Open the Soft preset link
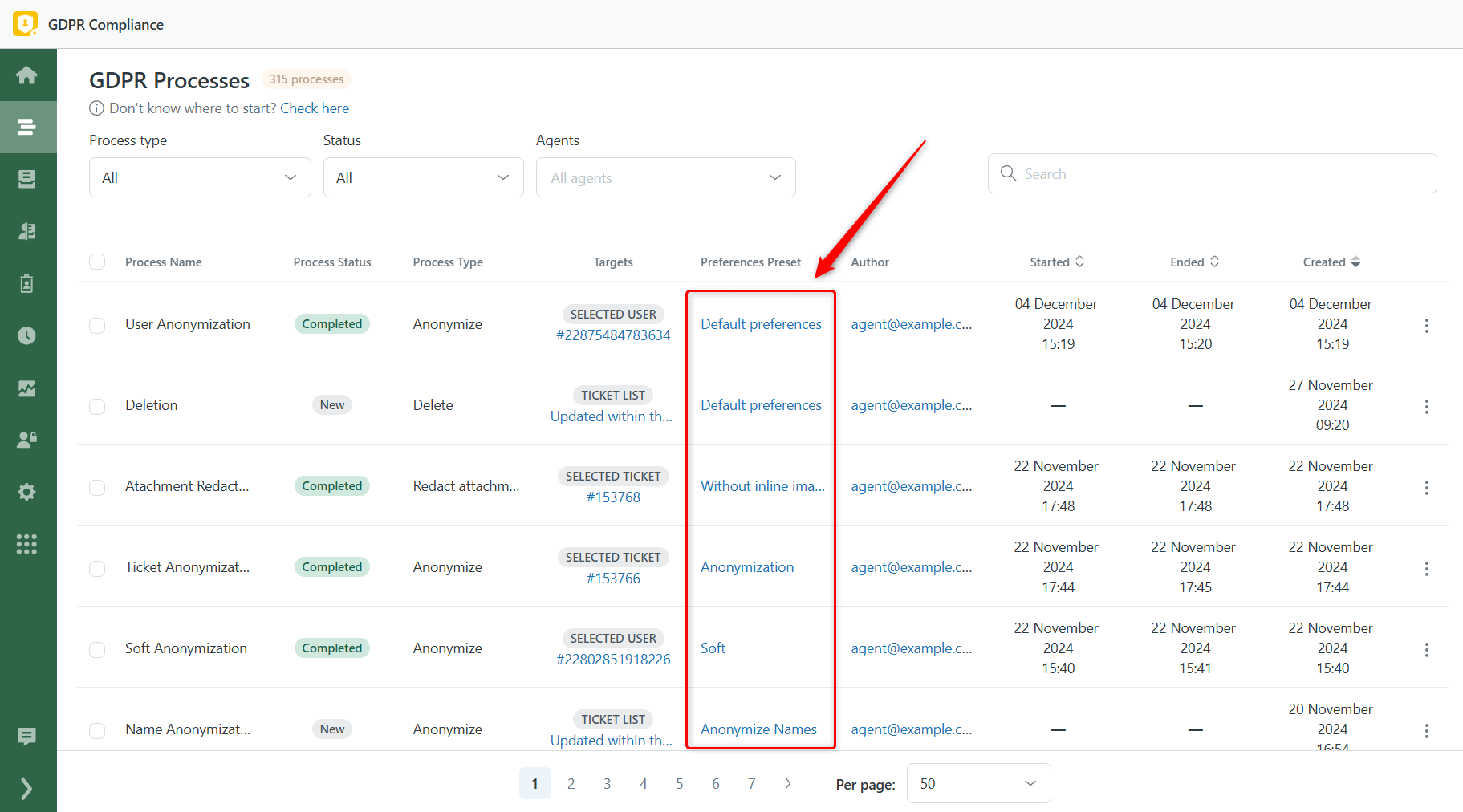 click(713, 648)
